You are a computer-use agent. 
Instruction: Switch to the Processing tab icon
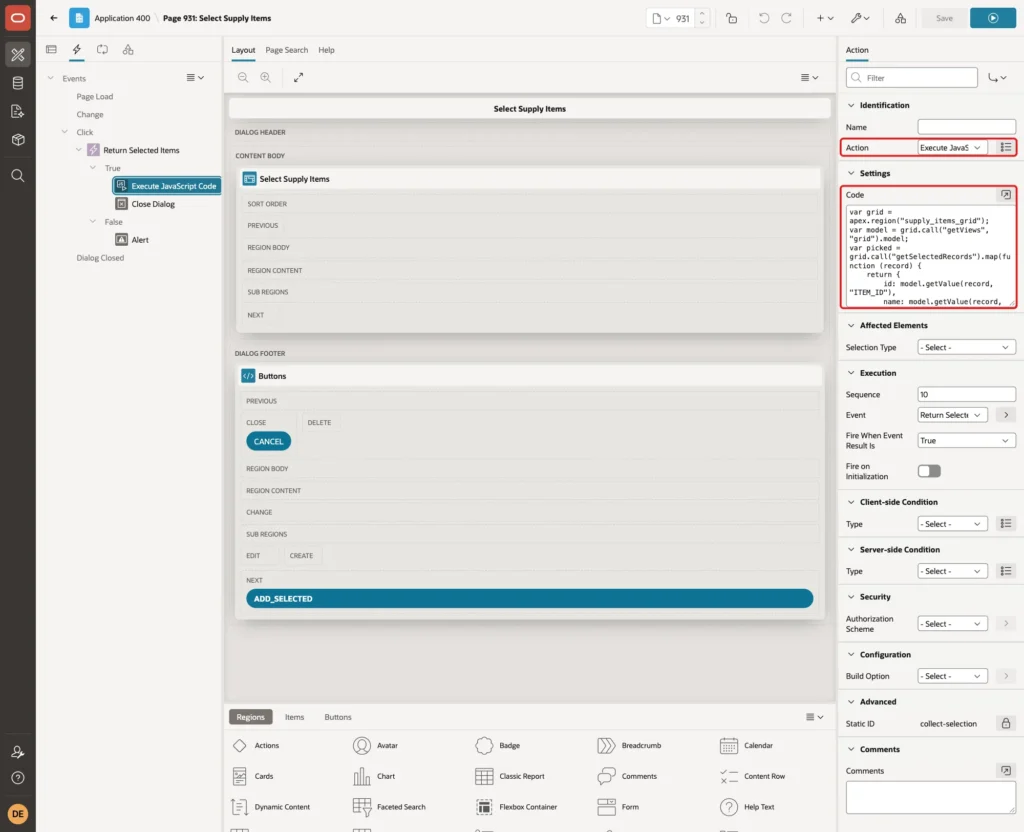103,50
